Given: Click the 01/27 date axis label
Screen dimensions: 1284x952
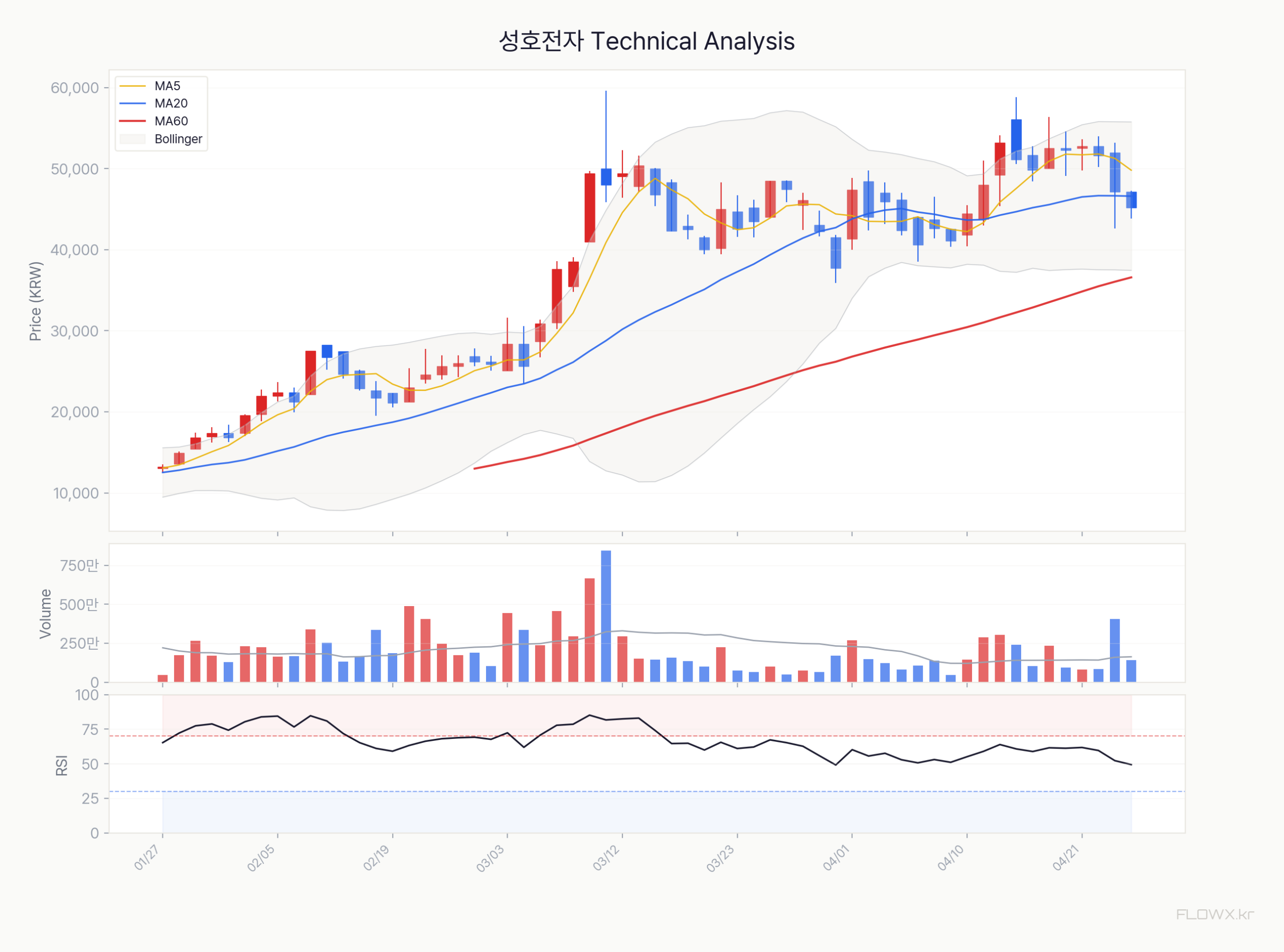Looking at the screenshot, I should (146, 857).
